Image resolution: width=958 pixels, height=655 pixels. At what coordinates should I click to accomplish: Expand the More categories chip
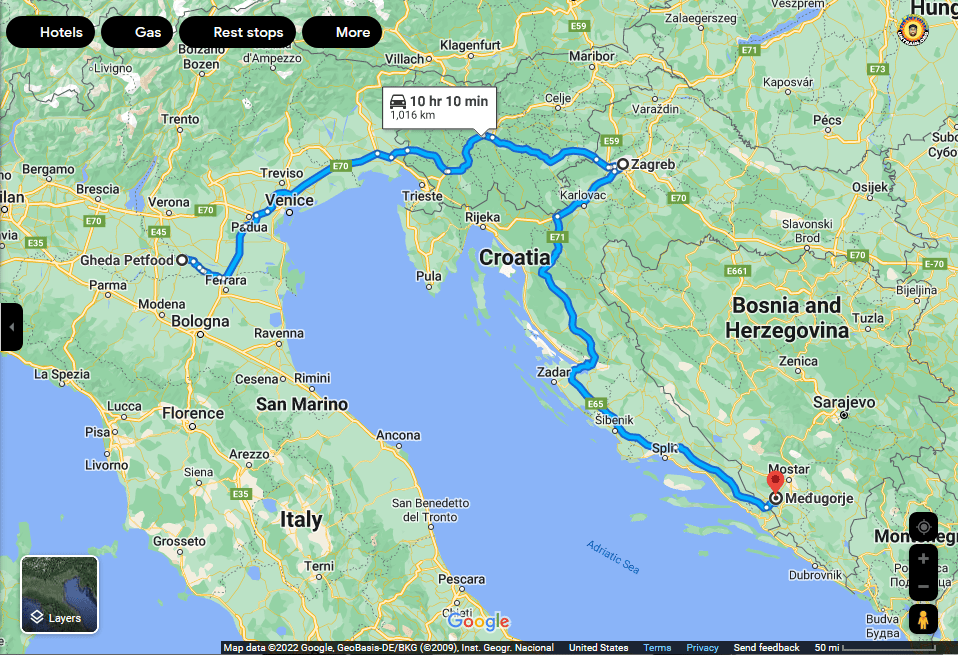(x=342, y=32)
